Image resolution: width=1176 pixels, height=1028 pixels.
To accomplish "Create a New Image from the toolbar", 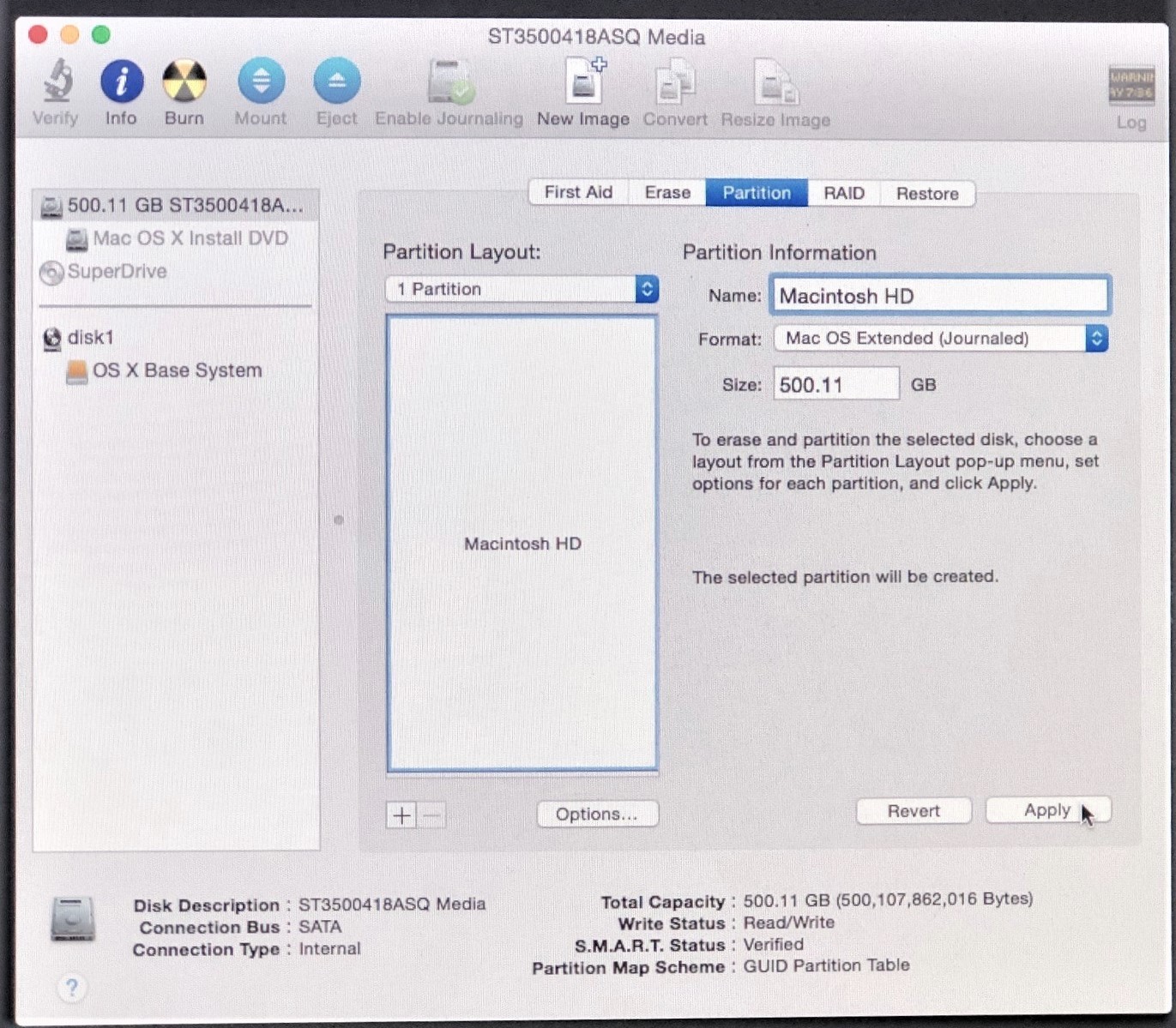I will 584,81.
